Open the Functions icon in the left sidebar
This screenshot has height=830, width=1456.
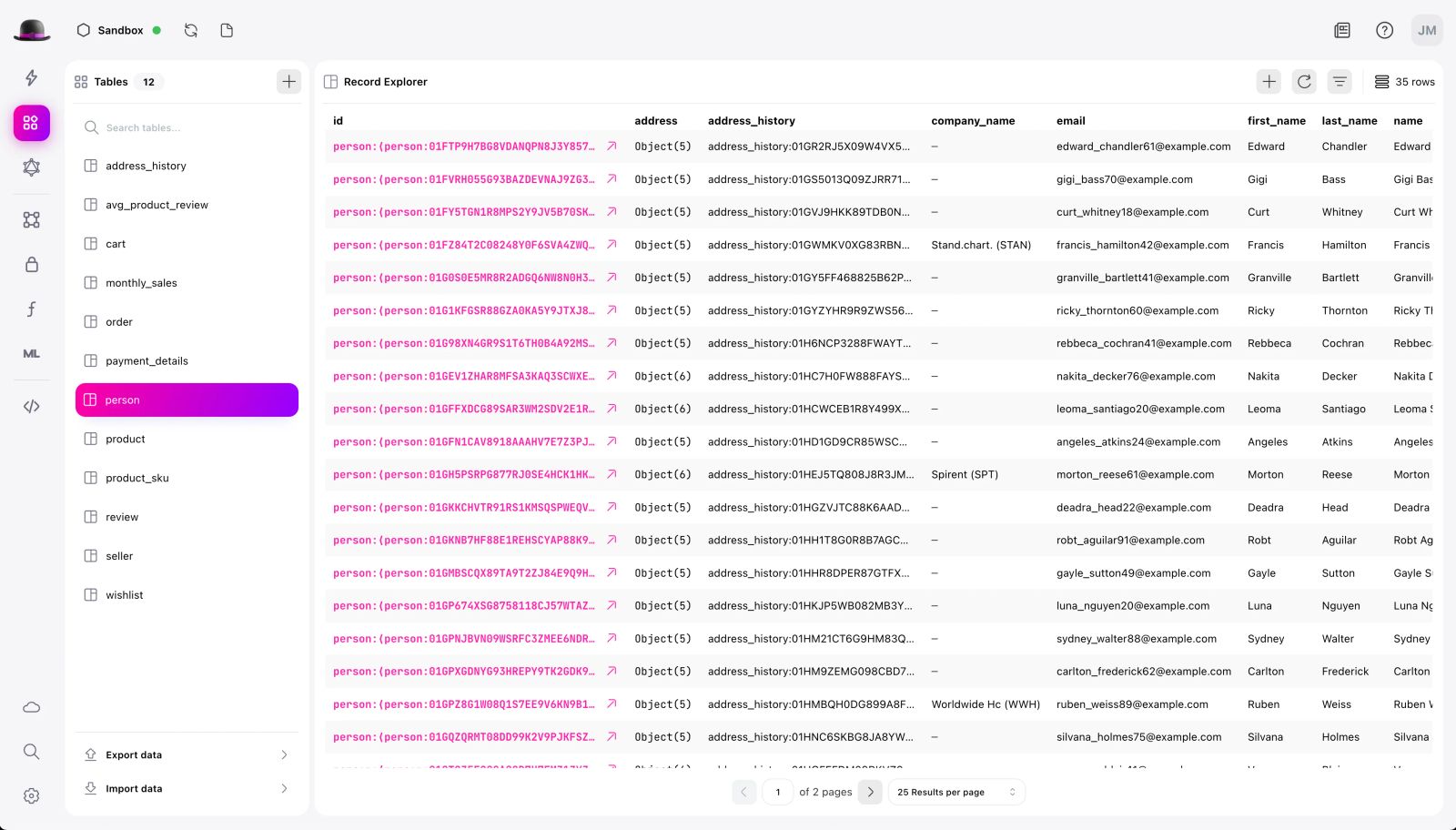pos(31,309)
